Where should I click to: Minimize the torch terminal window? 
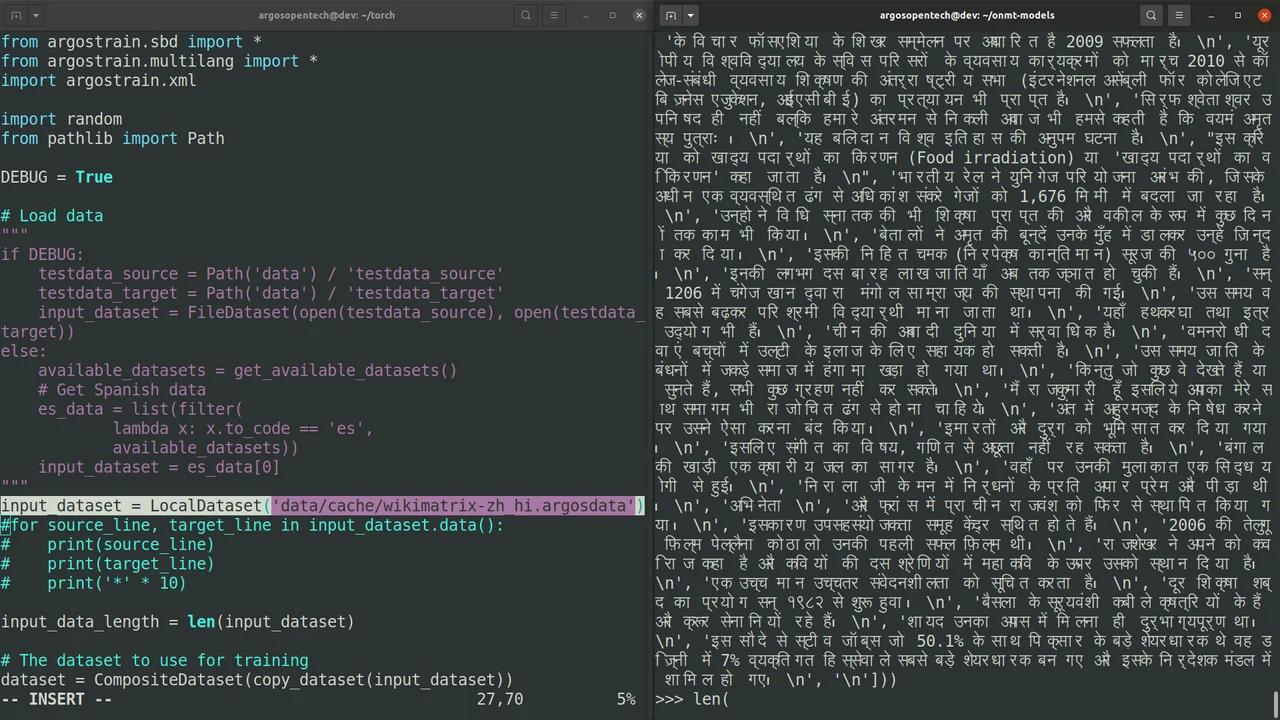586,15
